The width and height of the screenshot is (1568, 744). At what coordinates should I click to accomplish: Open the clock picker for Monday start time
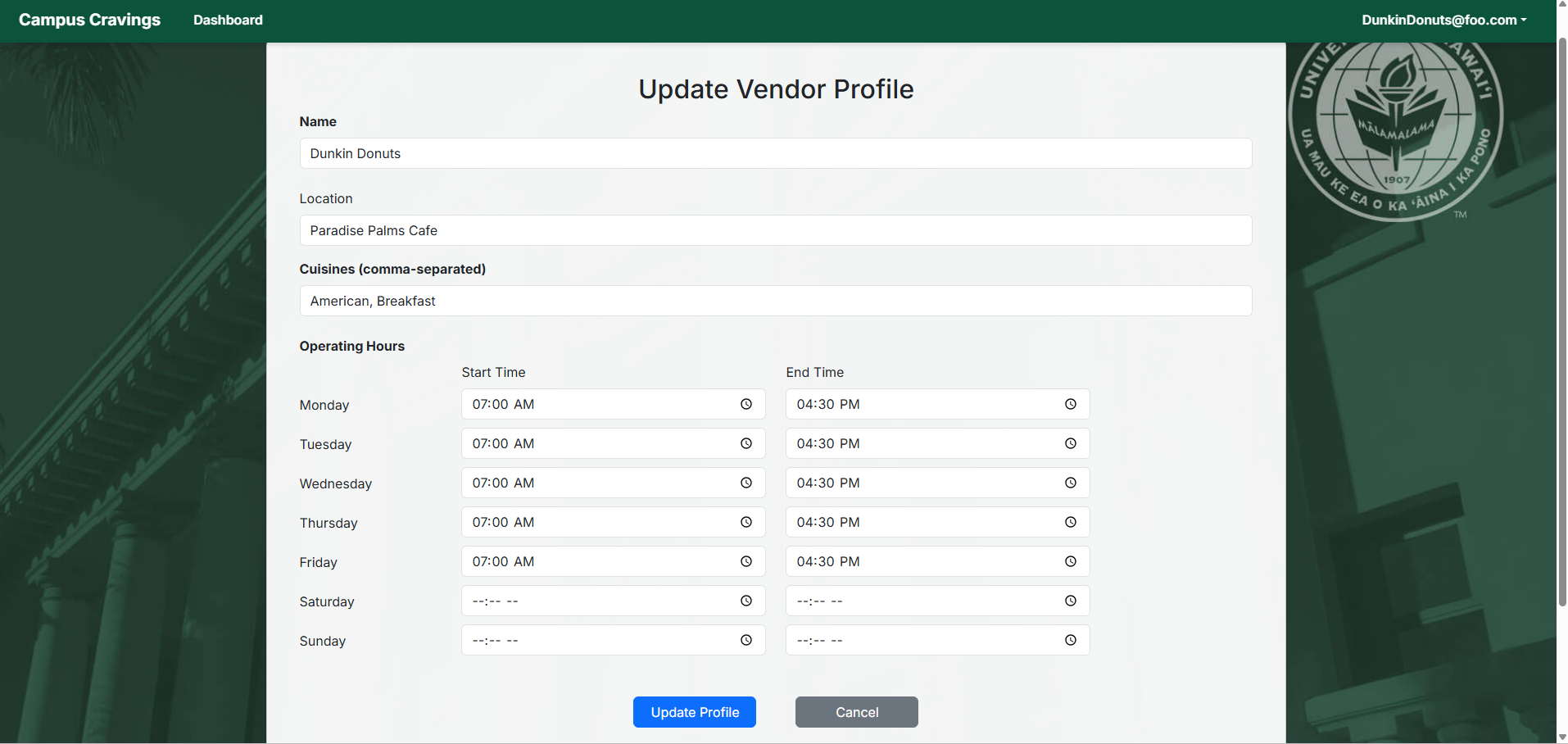click(745, 404)
